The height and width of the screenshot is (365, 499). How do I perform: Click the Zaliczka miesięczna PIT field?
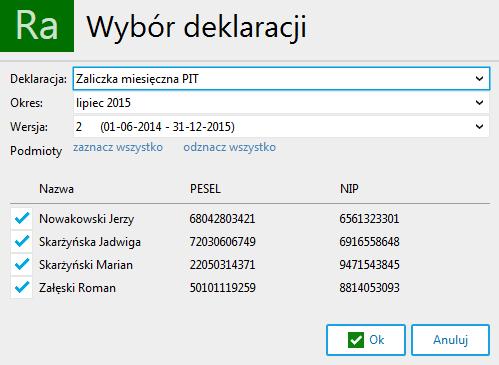[281, 79]
